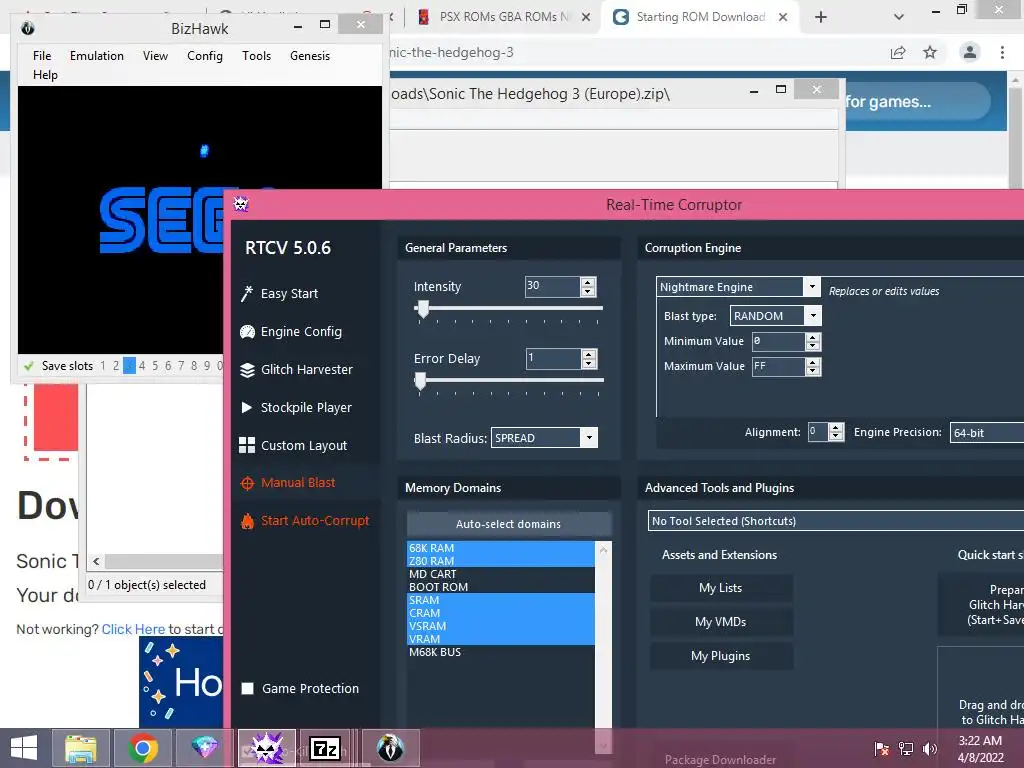Open My Plugins button
This screenshot has width=1024, height=768.
point(721,656)
